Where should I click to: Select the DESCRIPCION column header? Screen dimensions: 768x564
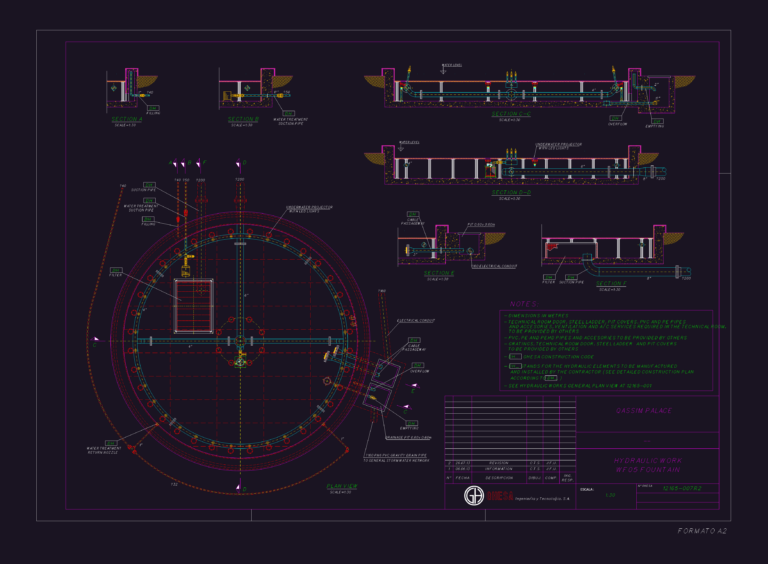[499, 478]
